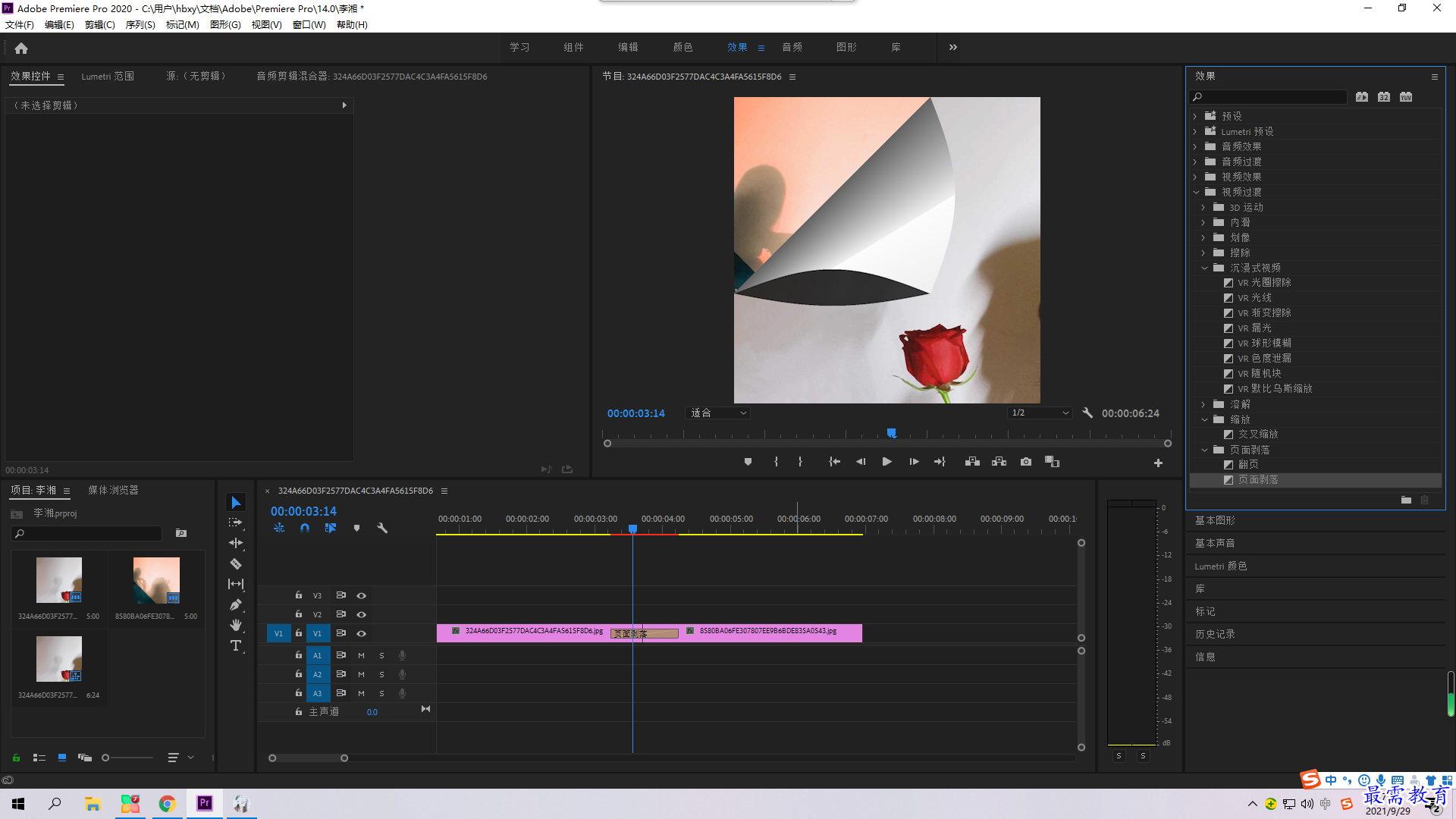Expand the 3D 运动 folder
The height and width of the screenshot is (819, 1456).
coord(1203,207)
